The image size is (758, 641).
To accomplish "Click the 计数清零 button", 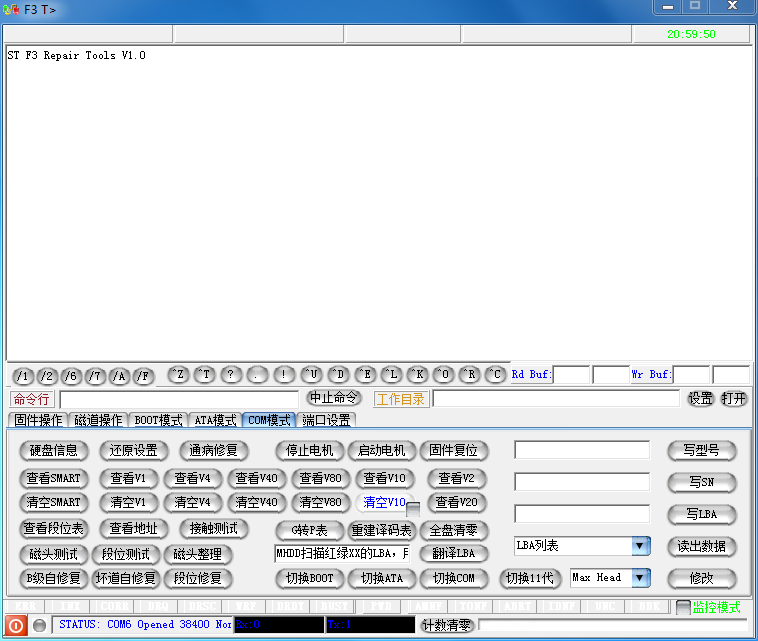I will [447, 626].
